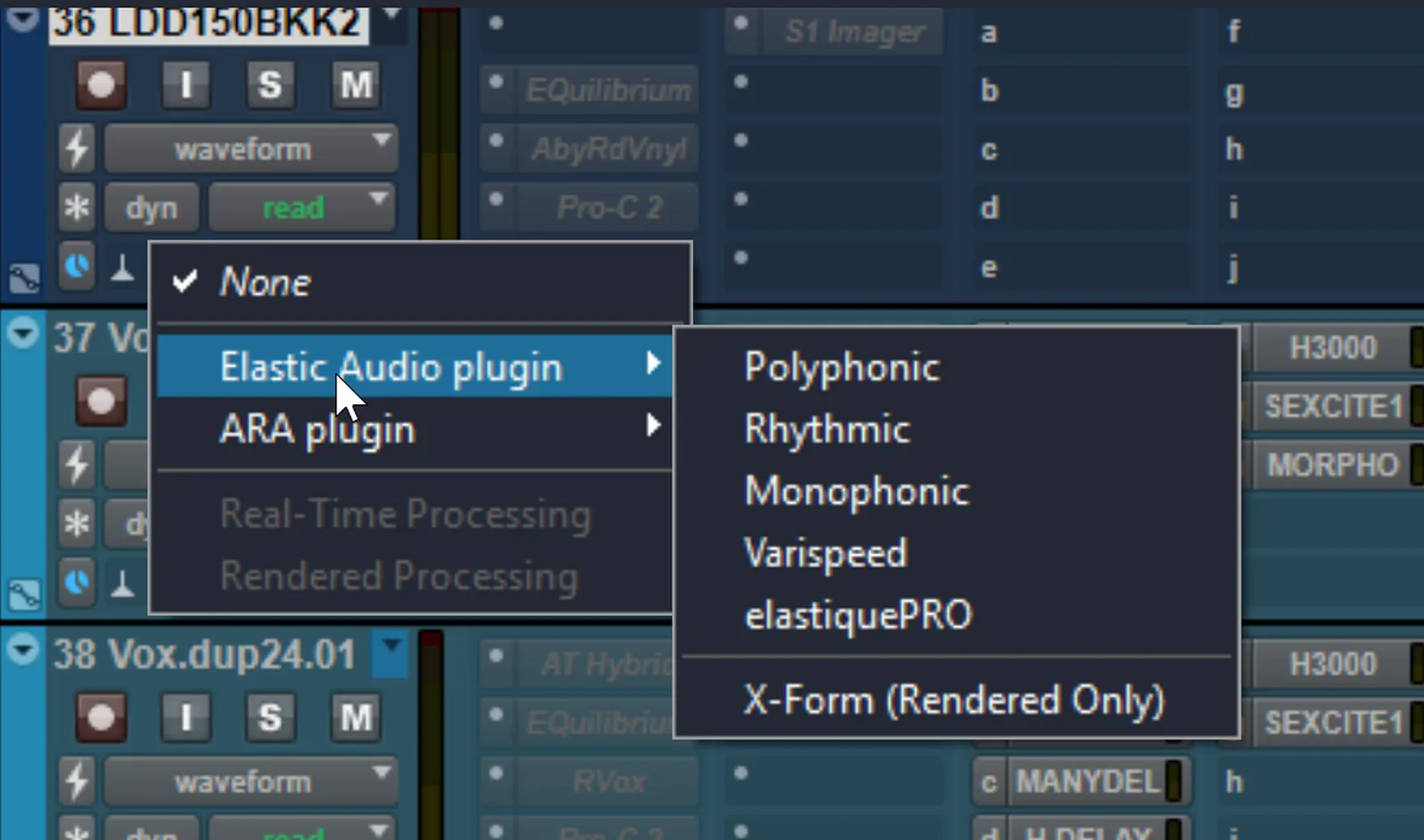Mute track 38 Vox.dup24.01
Viewport: 1424px width, 840px height.
point(356,717)
